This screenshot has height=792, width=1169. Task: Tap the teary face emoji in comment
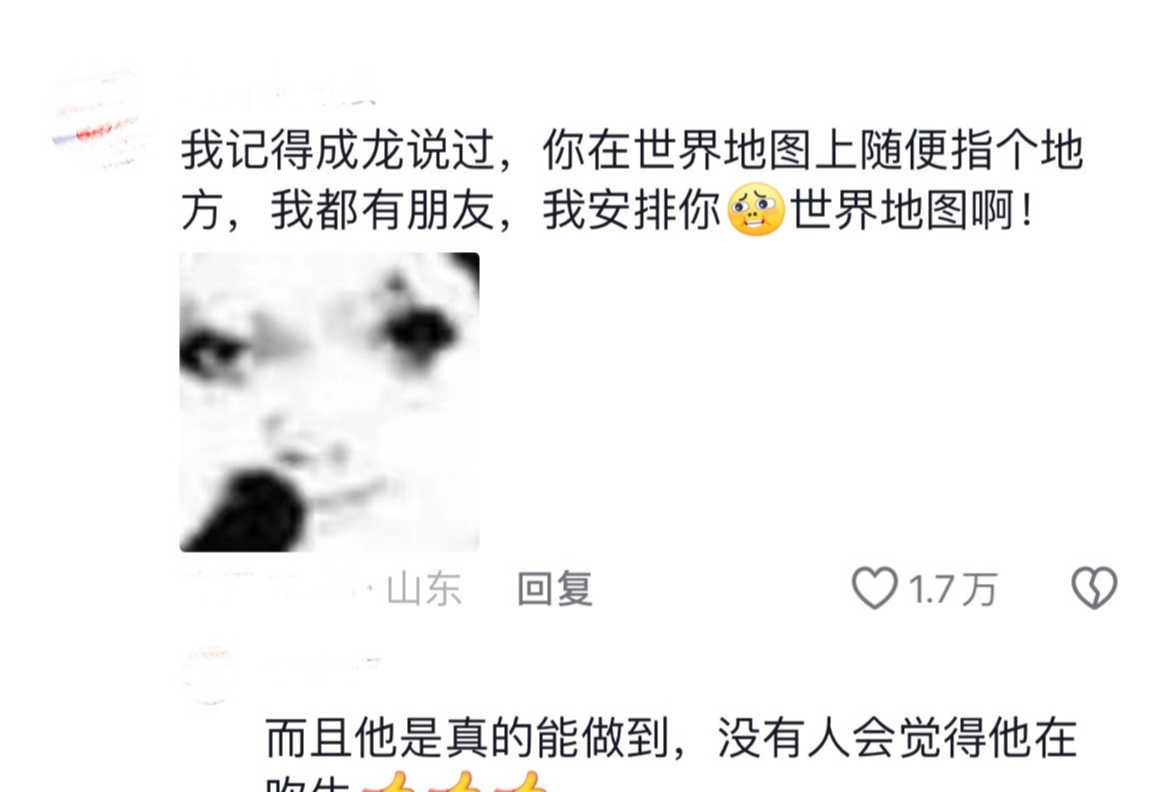(x=755, y=210)
